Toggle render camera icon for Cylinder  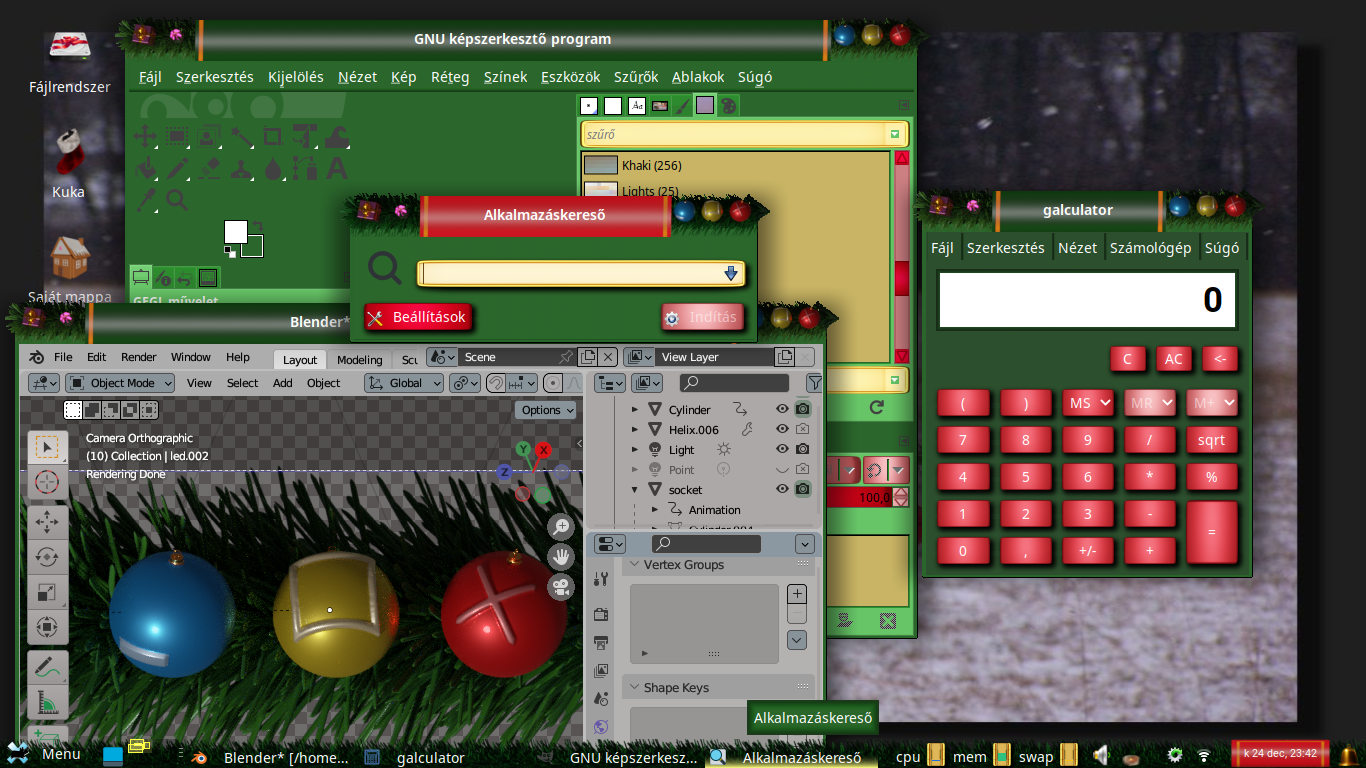pyautogui.click(x=802, y=409)
